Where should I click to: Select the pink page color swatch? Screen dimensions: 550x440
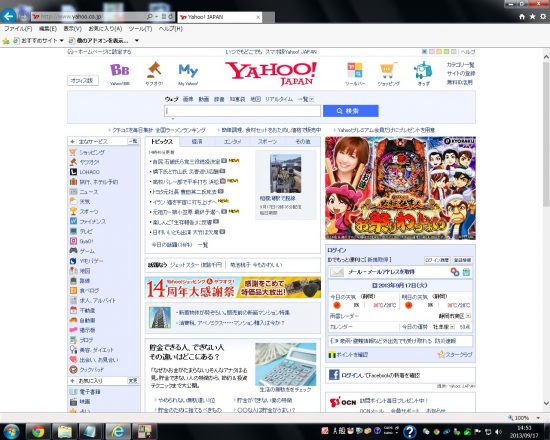point(431,52)
